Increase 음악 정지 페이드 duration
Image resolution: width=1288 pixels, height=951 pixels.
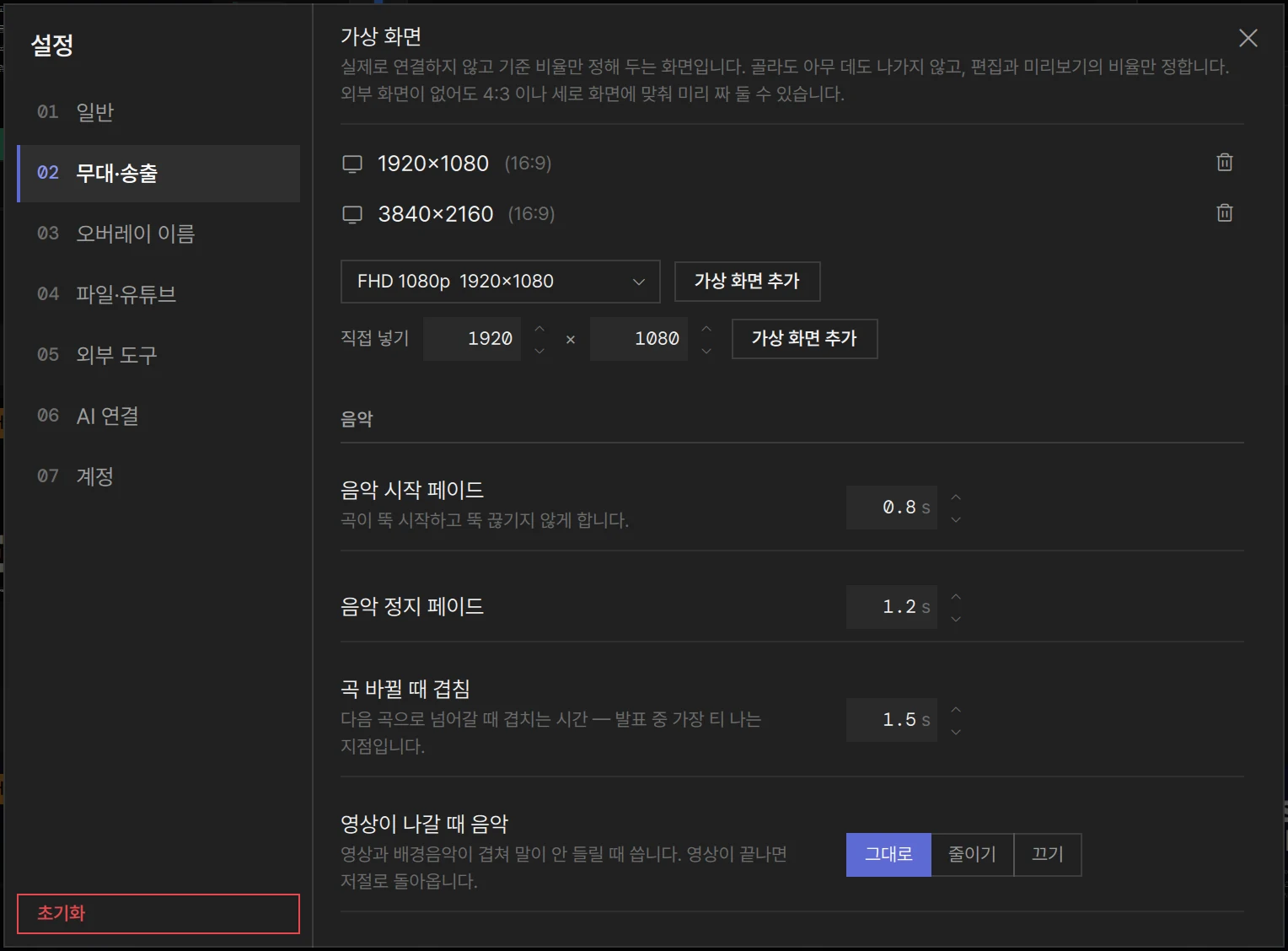click(956, 597)
